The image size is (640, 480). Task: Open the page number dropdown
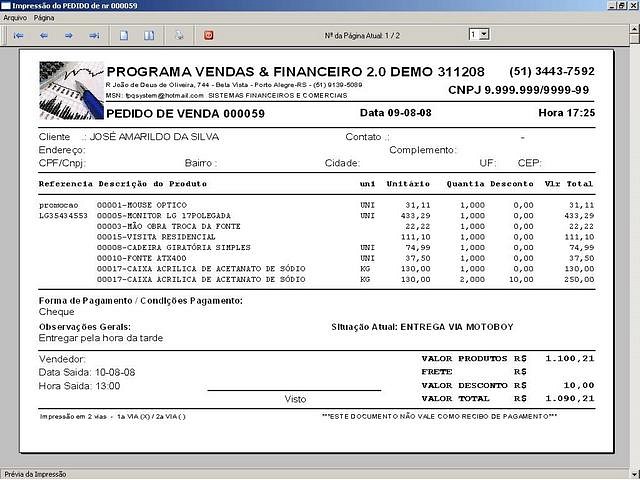(x=484, y=35)
